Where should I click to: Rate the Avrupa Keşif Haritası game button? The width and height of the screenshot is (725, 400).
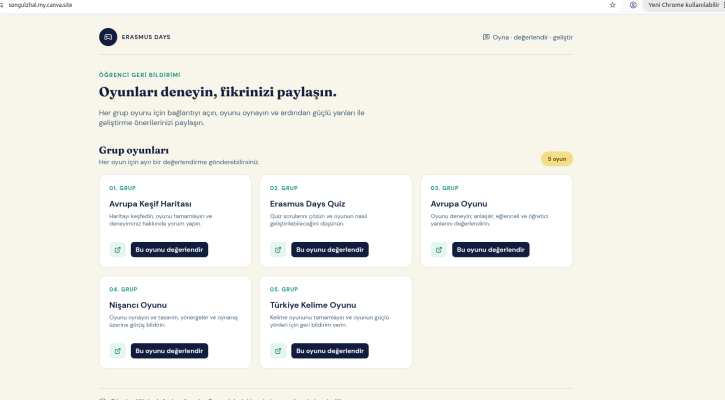(x=169, y=250)
